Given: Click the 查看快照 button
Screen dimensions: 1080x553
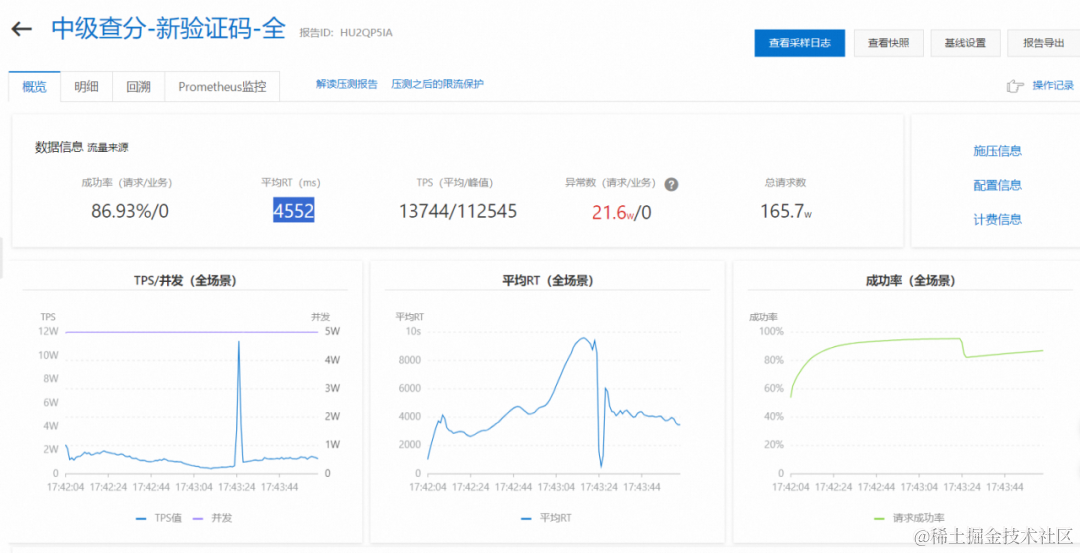Looking at the screenshot, I should coord(889,43).
